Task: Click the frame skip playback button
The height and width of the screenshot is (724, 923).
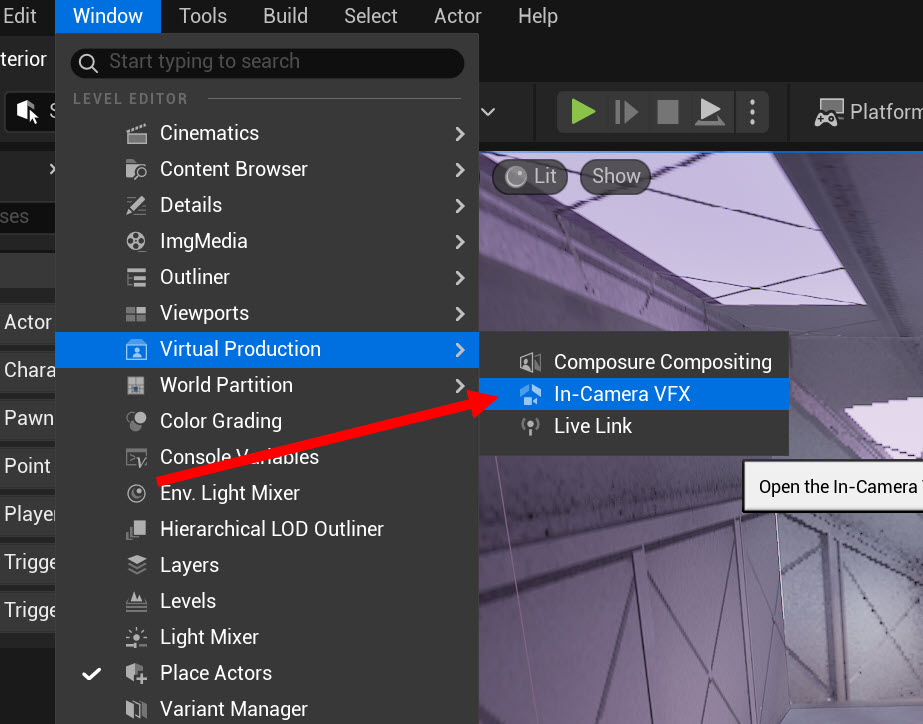Action: (x=626, y=112)
